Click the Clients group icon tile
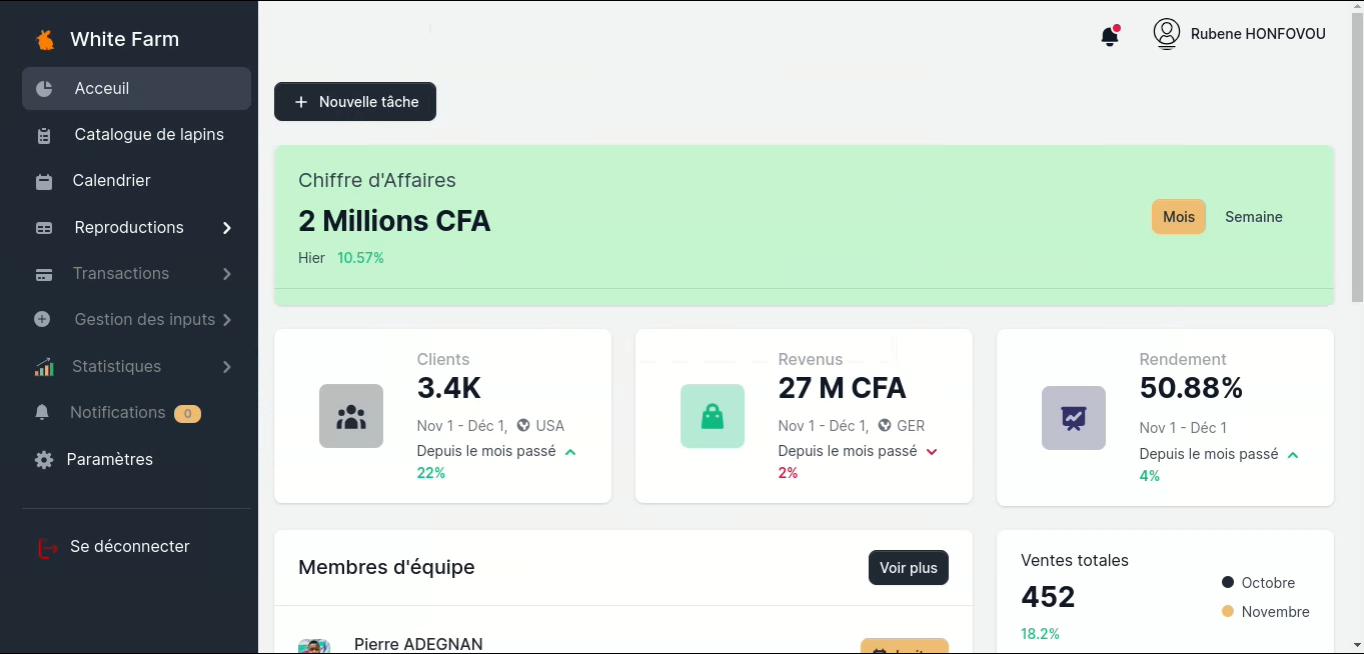1364x654 pixels. tap(351, 416)
